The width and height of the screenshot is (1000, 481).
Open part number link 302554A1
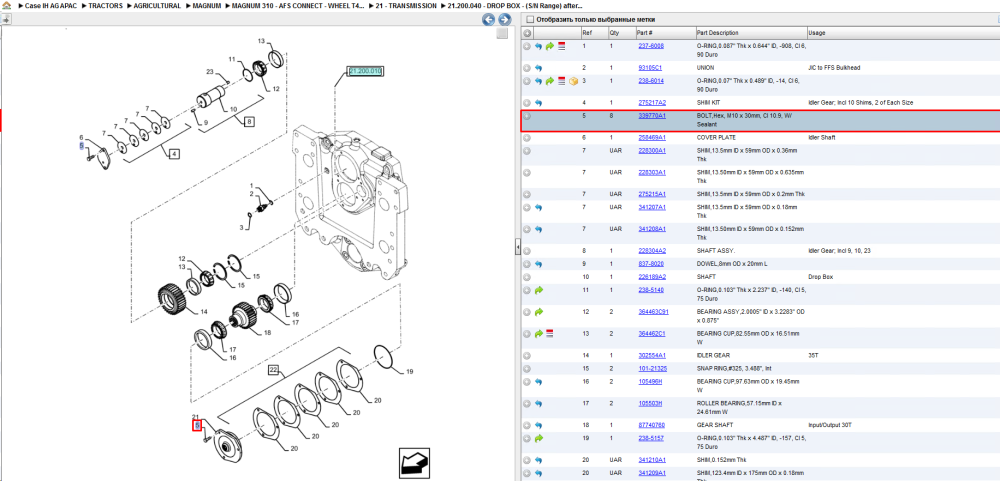tap(652, 355)
